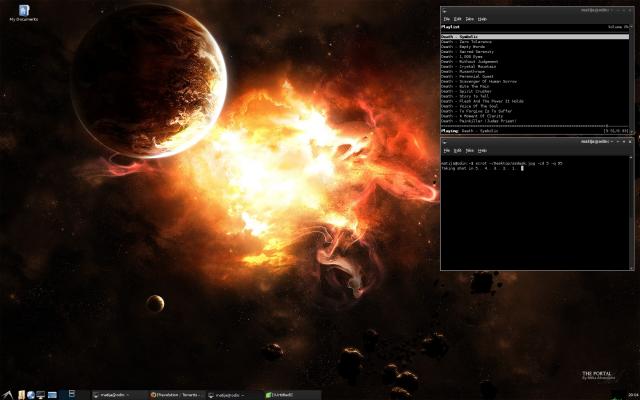Click the bookmark icon beside the main menu launcher
The image size is (640, 400).
point(19,394)
